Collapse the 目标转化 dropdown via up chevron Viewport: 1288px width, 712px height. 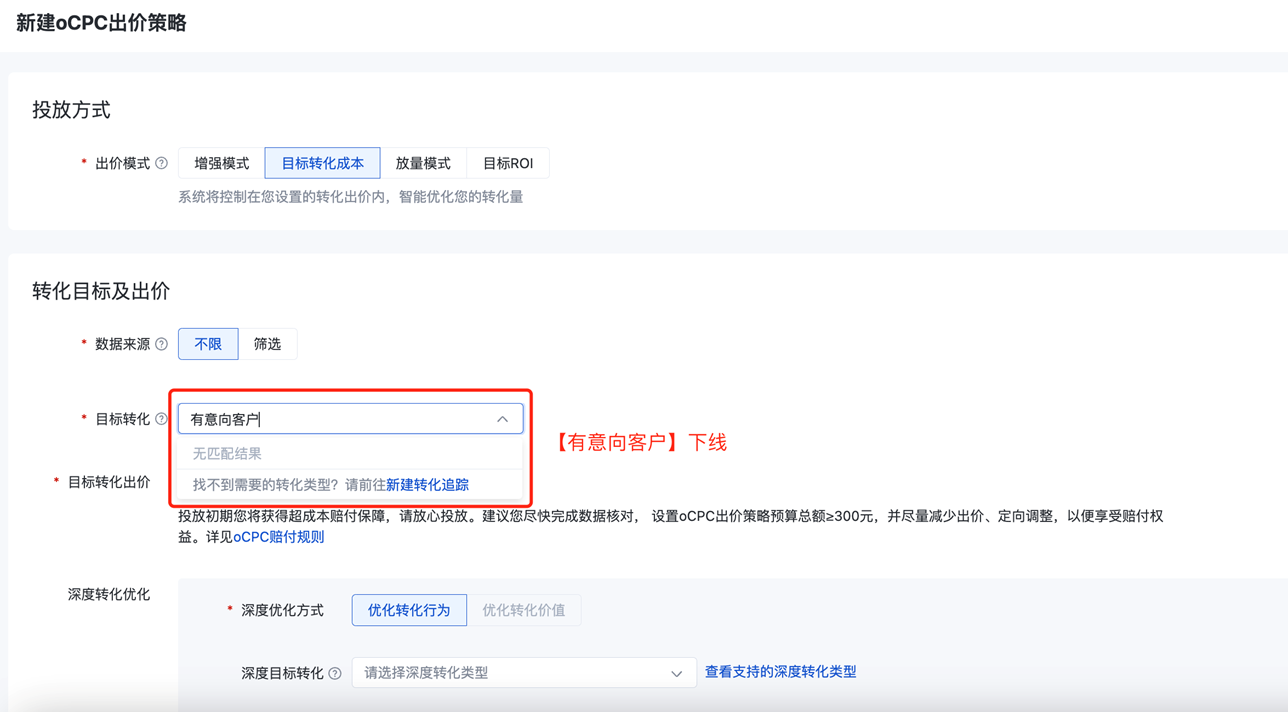pyautogui.click(x=502, y=419)
